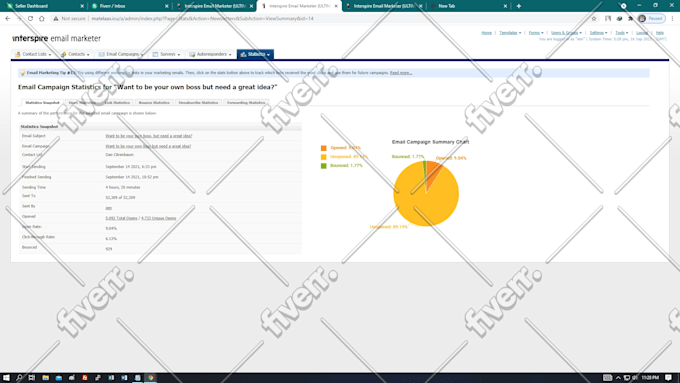Expand the Email Campaigns menu
This screenshot has height=383, width=680.
coord(121,54)
